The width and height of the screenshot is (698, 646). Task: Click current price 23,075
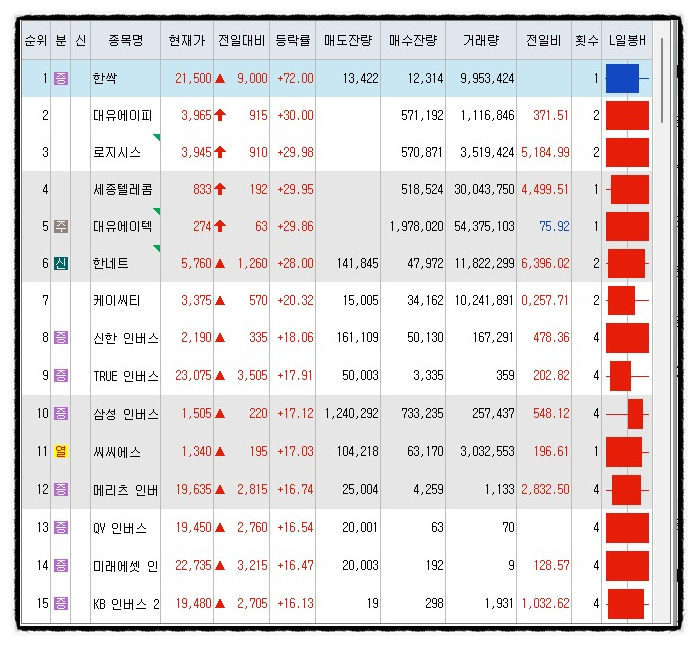point(193,375)
